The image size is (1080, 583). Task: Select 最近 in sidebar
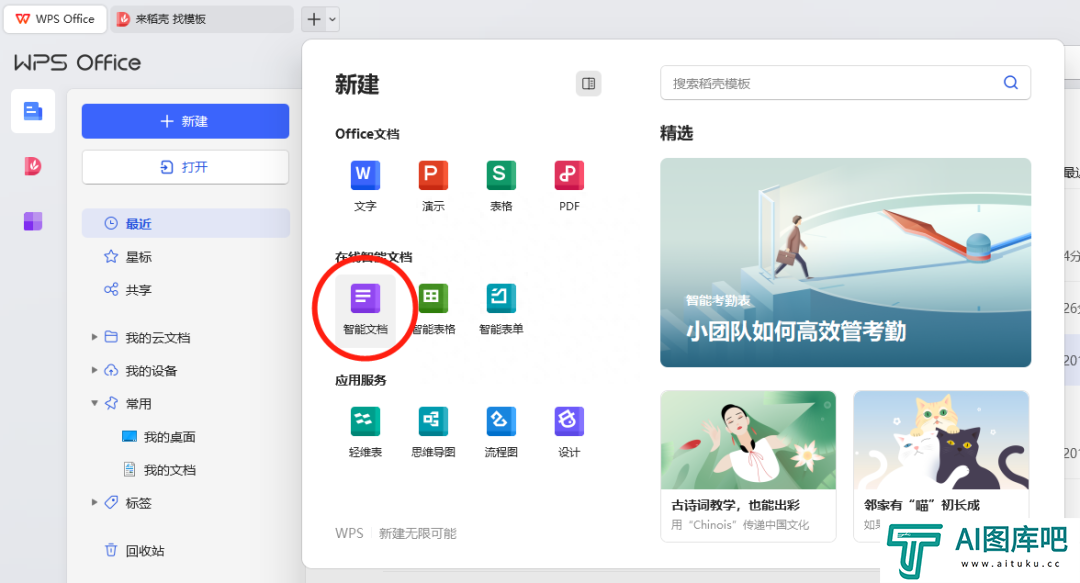coord(185,223)
